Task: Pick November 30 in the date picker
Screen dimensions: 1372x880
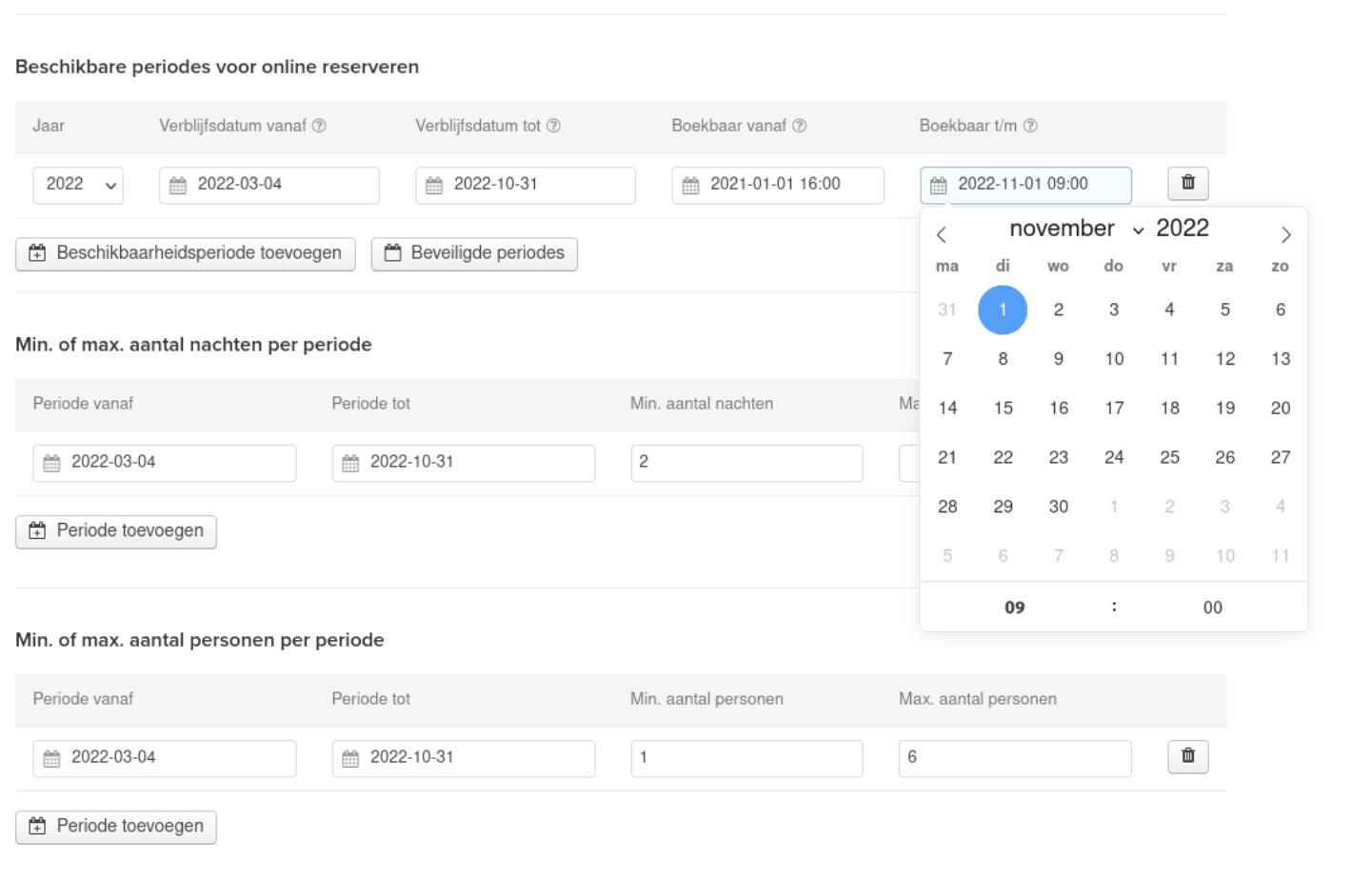Action: point(1058,507)
